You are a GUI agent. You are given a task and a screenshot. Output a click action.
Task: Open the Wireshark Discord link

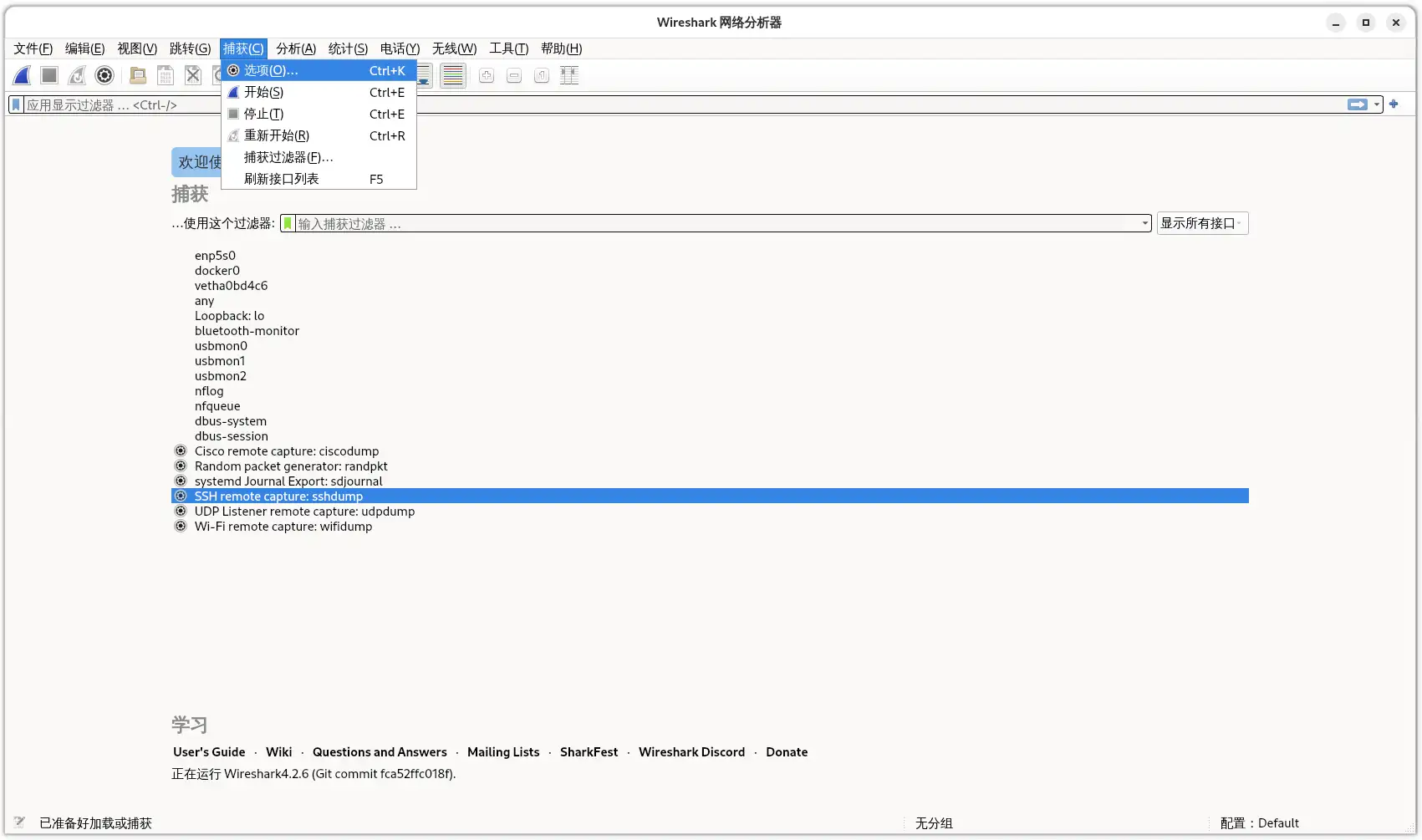(x=691, y=752)
